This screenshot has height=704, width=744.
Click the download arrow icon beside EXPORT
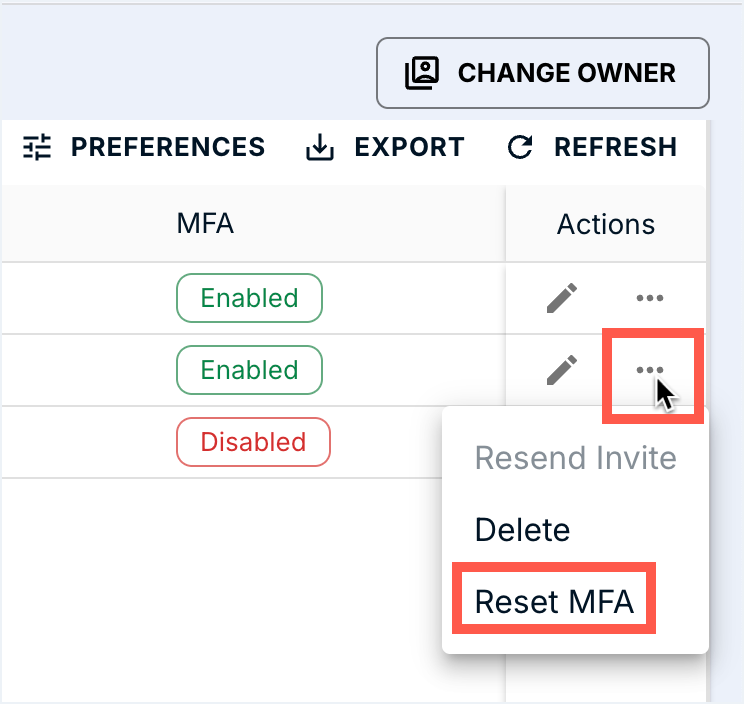click(319, 148)
